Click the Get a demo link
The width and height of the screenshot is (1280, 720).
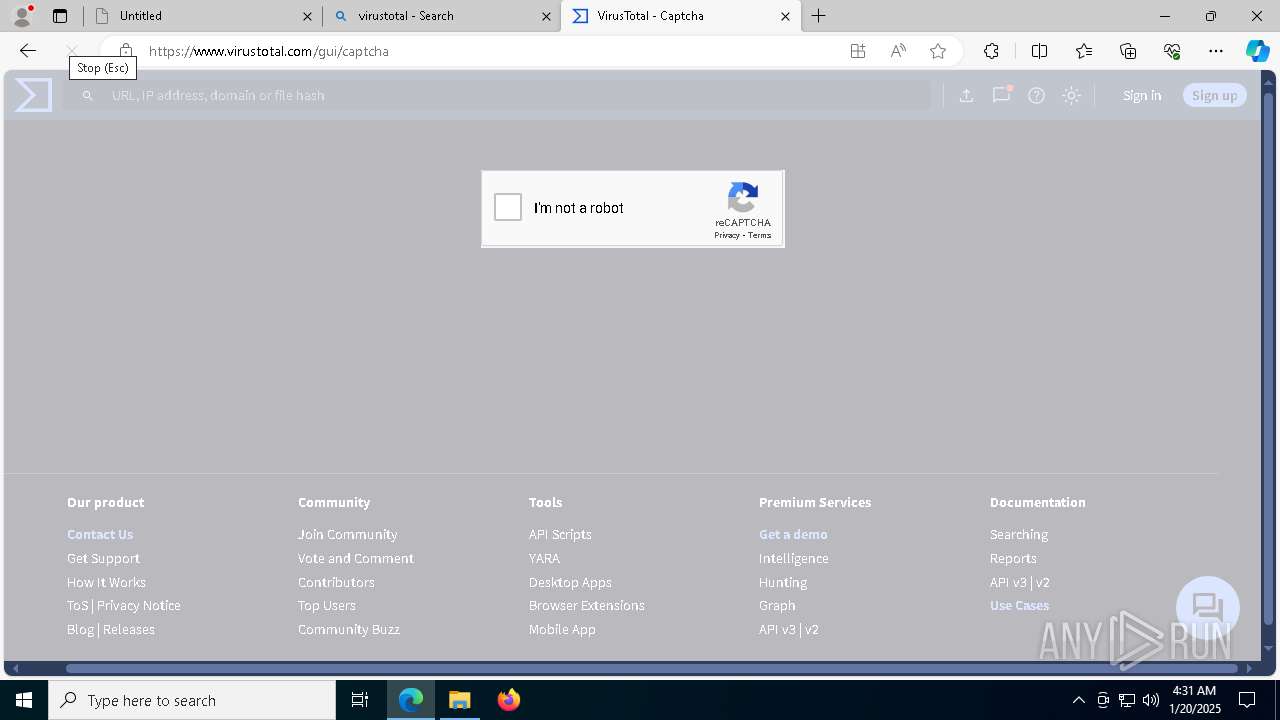tap(793, 534)
